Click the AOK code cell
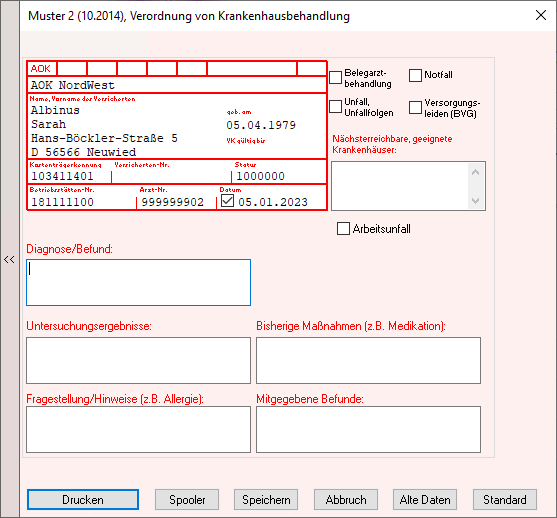Screen dimensions: 557x518 (x=42, y=69)
